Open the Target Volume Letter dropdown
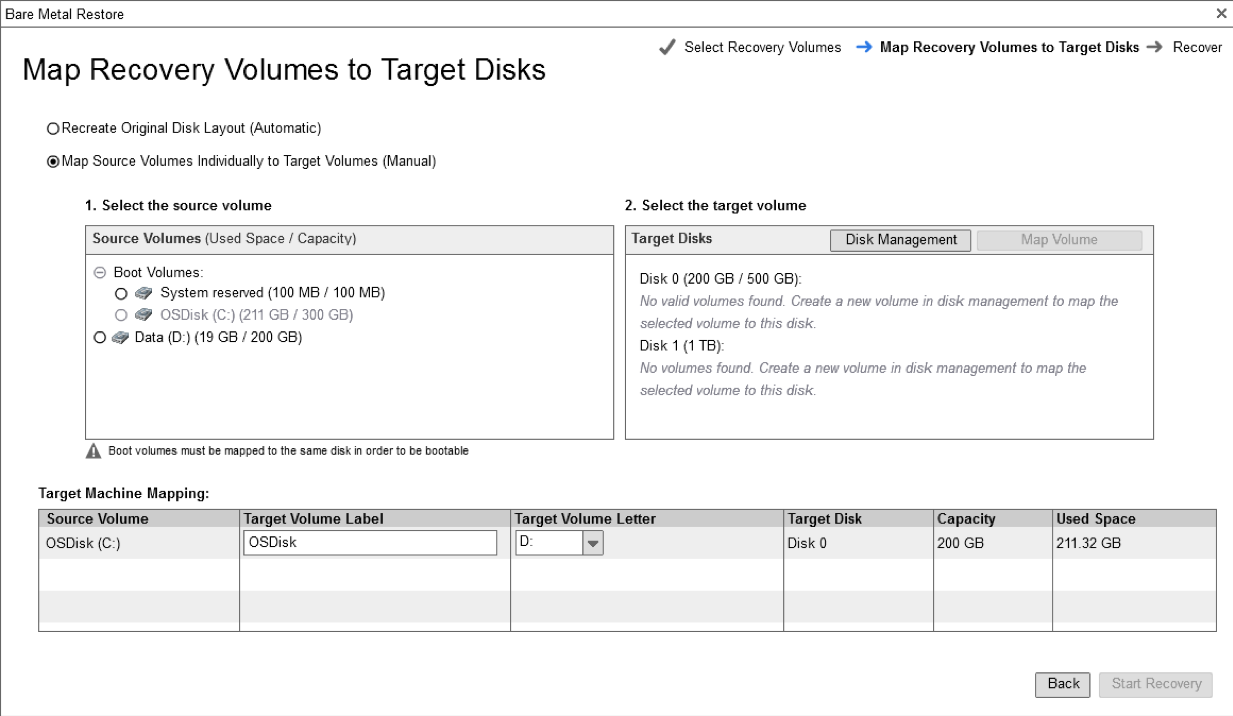Viewport: 1233px width, 716px height. coord(593,542)
